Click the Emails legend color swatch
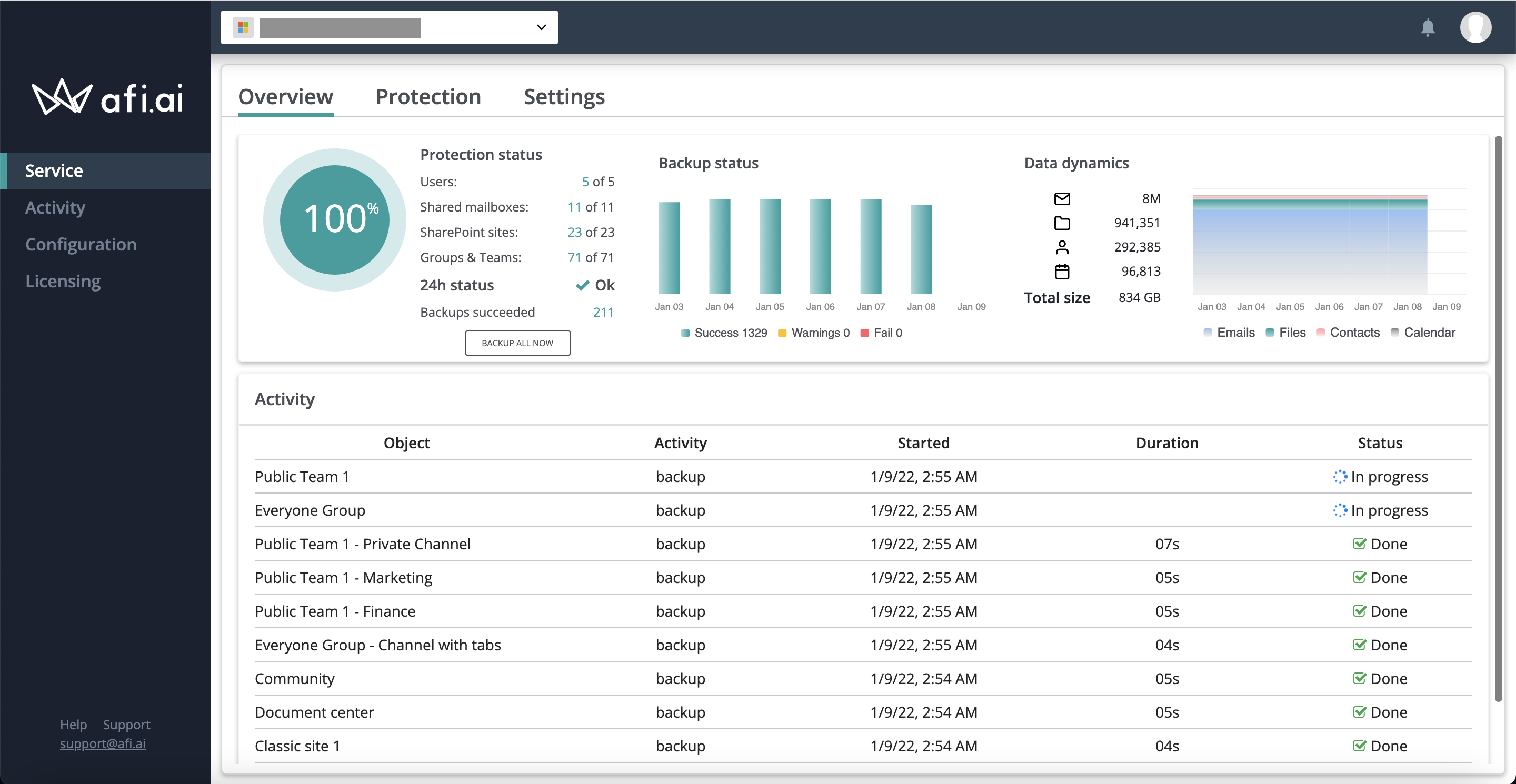This screenshot has height=784, width=1516. click(1208, 333)
